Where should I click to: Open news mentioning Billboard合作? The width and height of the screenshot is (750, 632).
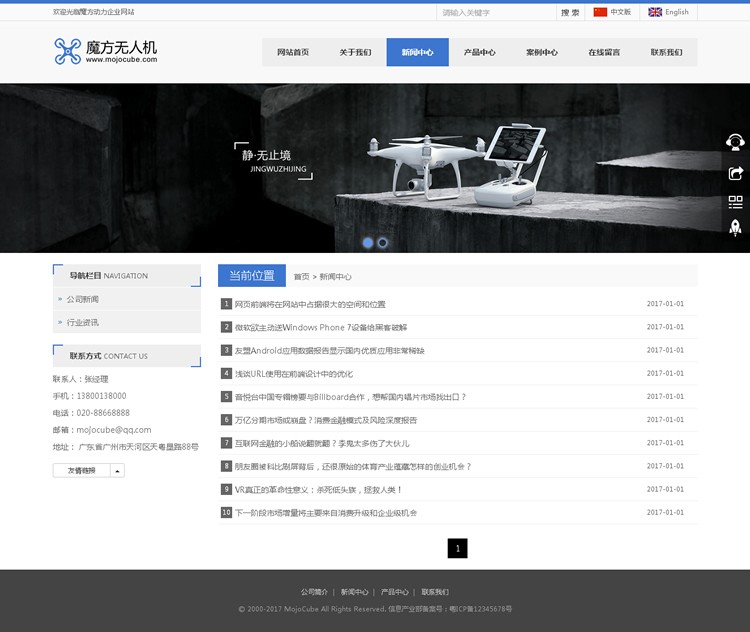[350, 397]
